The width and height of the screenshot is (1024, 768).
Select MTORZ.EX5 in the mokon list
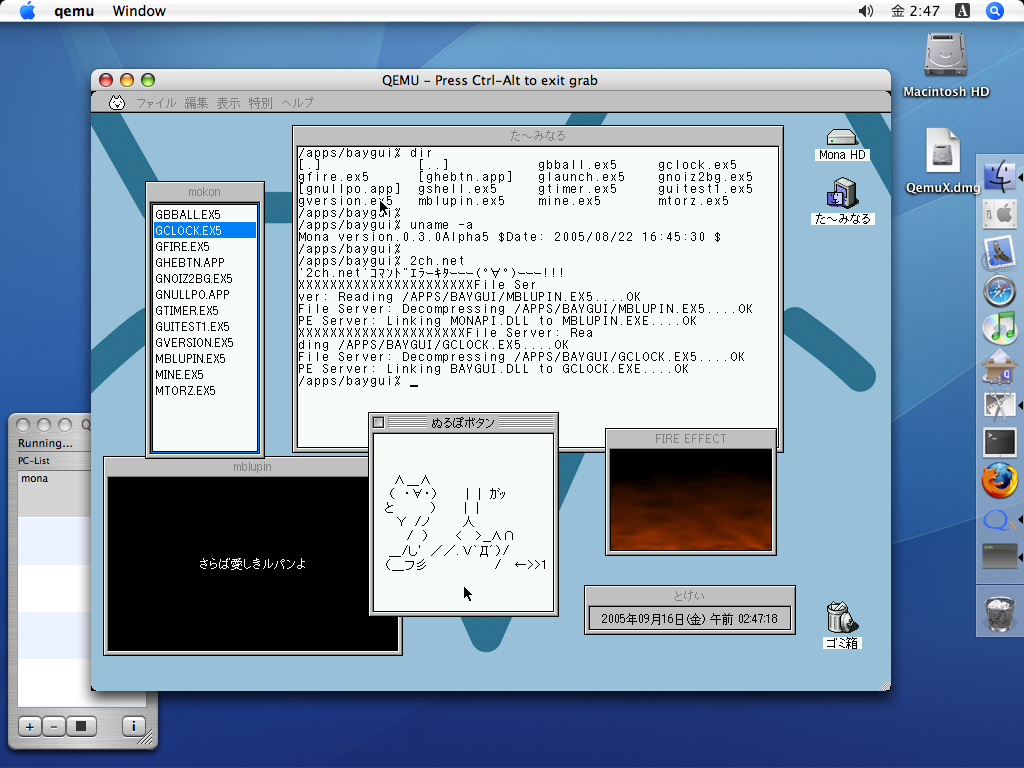tap(204, 391)
